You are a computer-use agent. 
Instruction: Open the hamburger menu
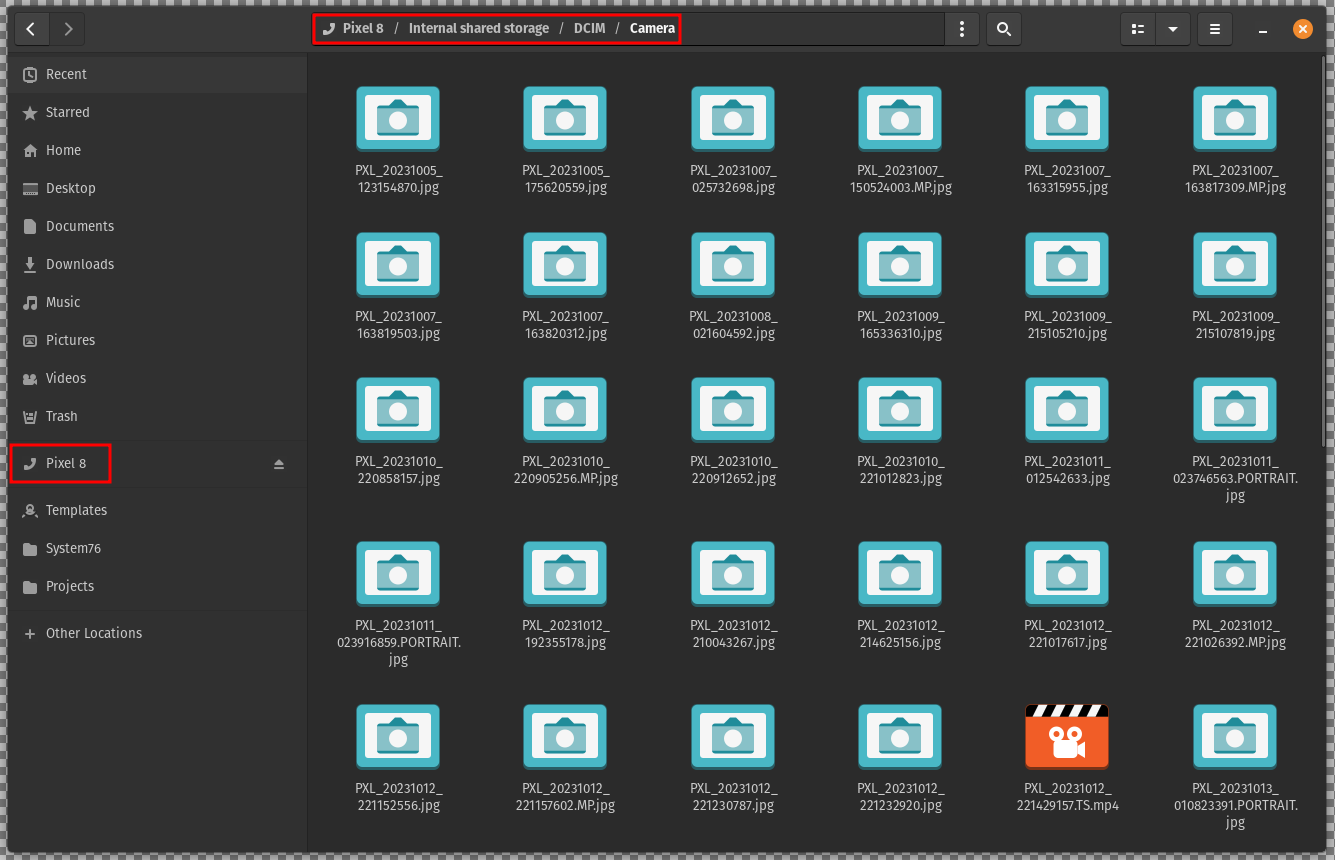(x=1214, y=29)
